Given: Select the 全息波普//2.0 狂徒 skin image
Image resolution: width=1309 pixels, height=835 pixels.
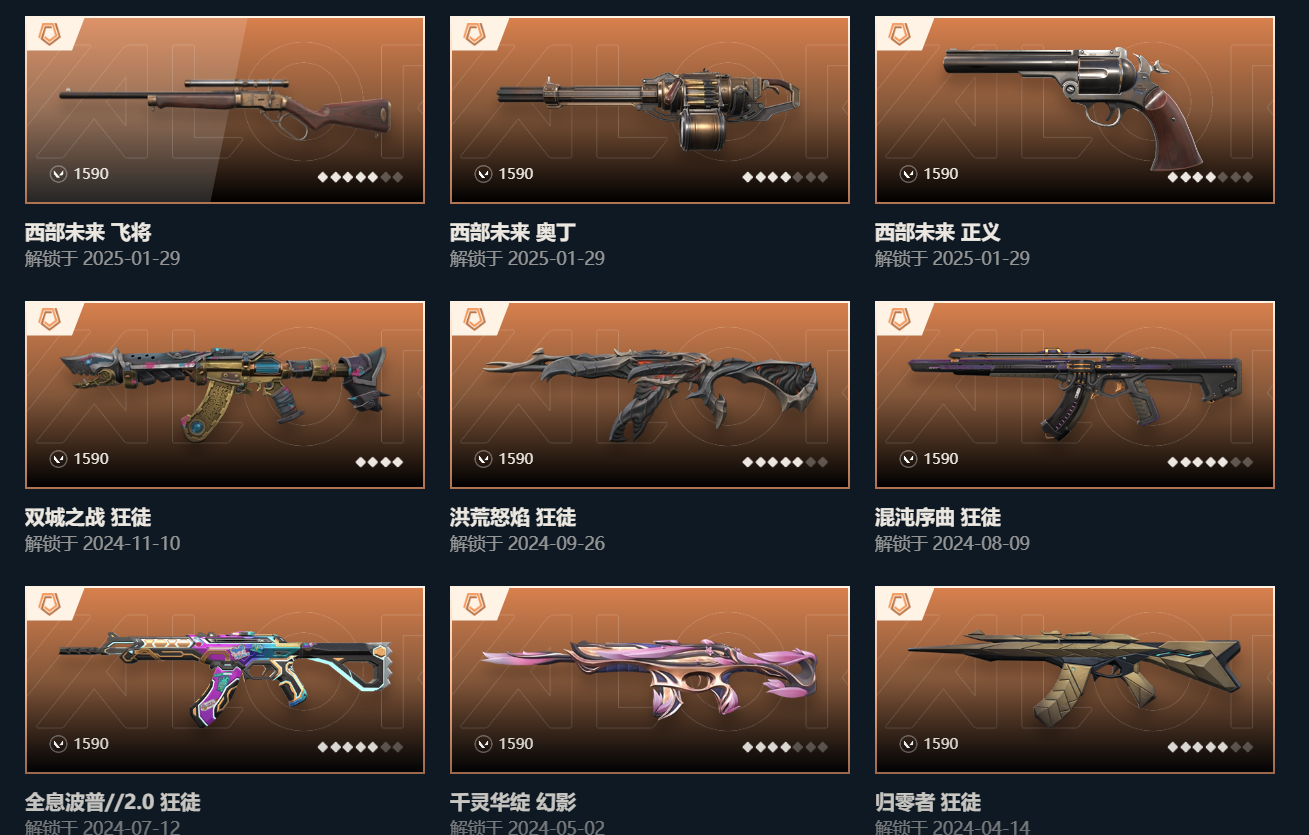Looking at the screenshot, I should point(225,680).
